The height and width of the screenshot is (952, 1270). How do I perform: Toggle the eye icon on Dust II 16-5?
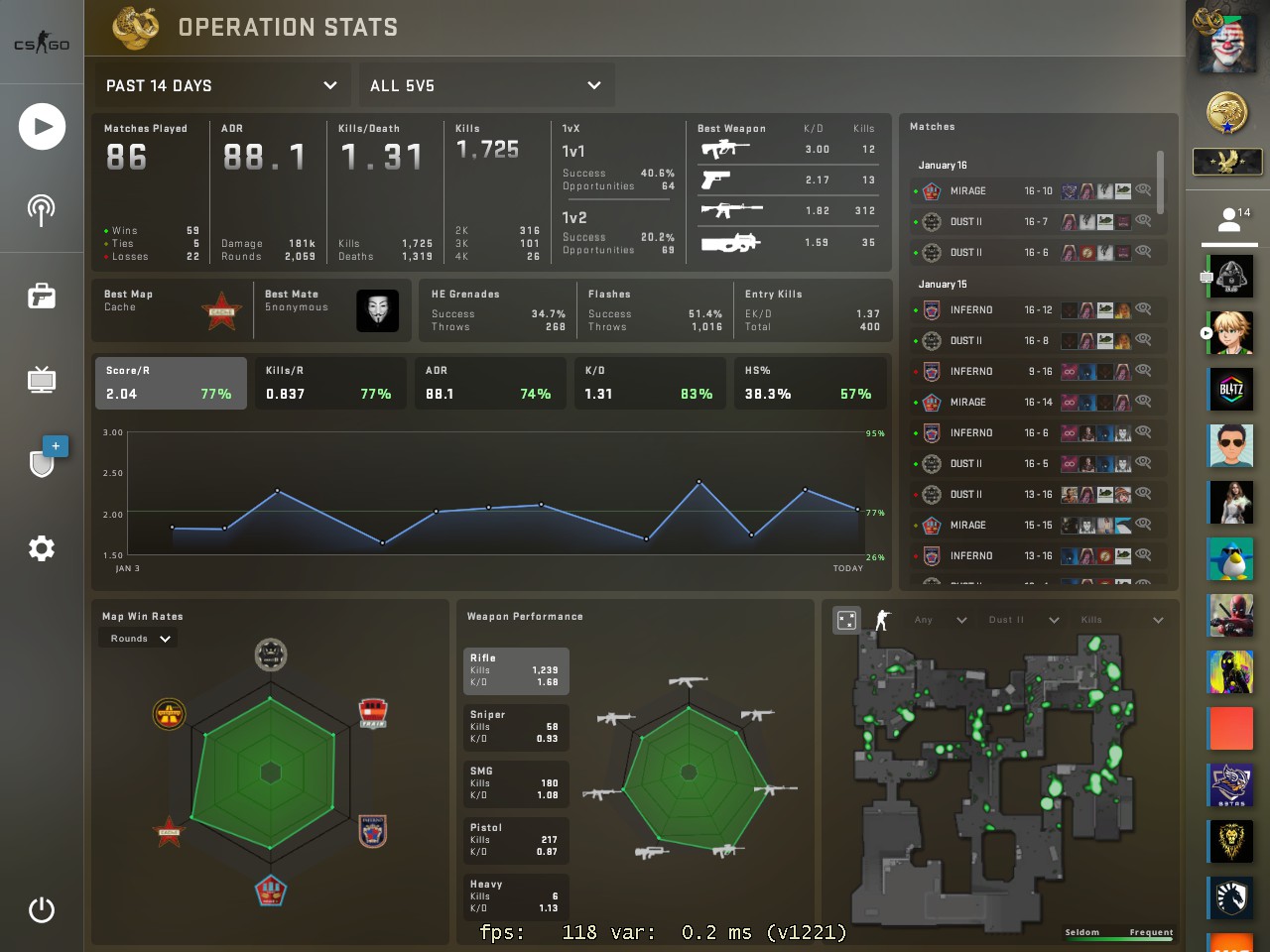(1143, 462)
